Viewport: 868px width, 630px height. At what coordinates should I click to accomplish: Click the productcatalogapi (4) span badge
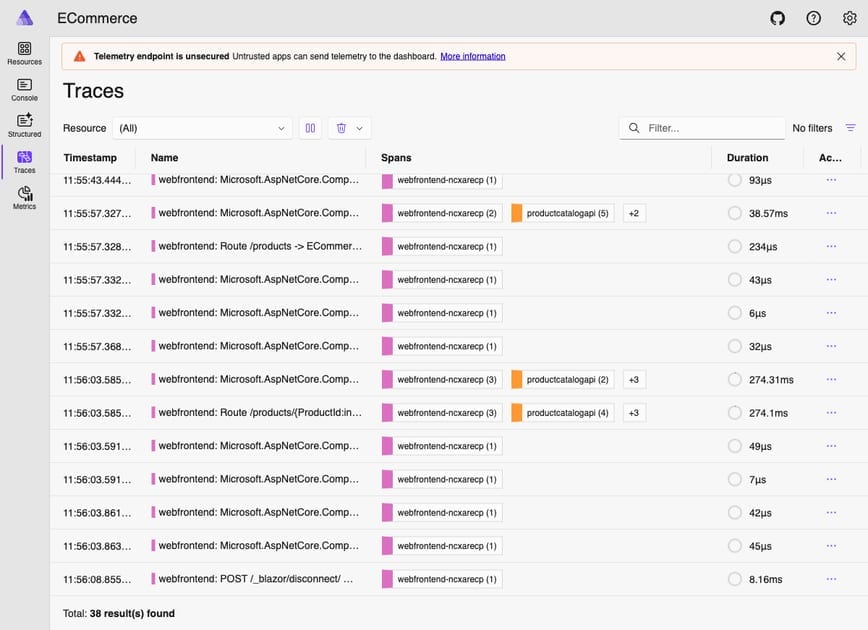tap(562, 412)
